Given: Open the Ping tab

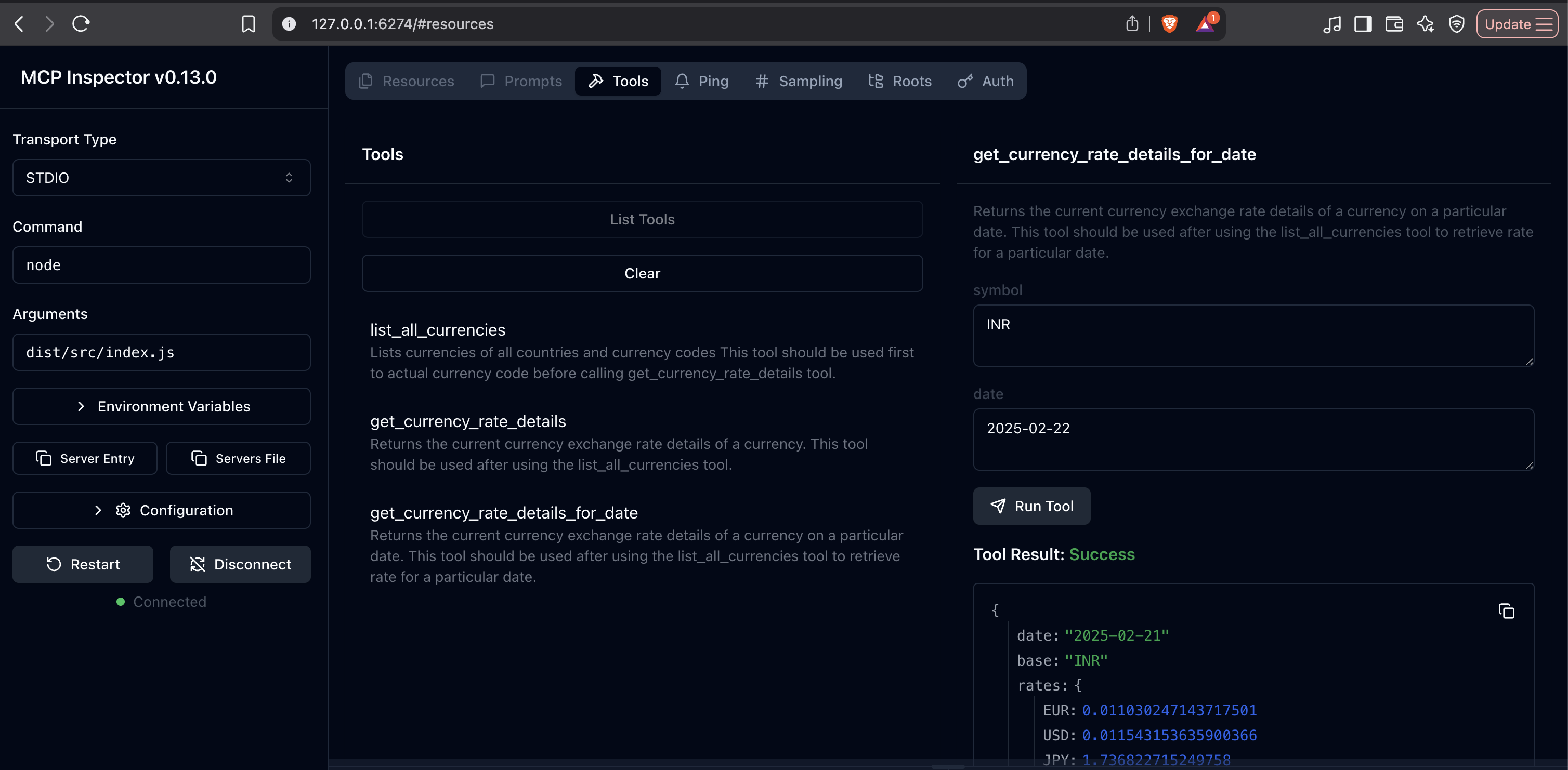Looking at the screenshot, I should click(701, 81).
